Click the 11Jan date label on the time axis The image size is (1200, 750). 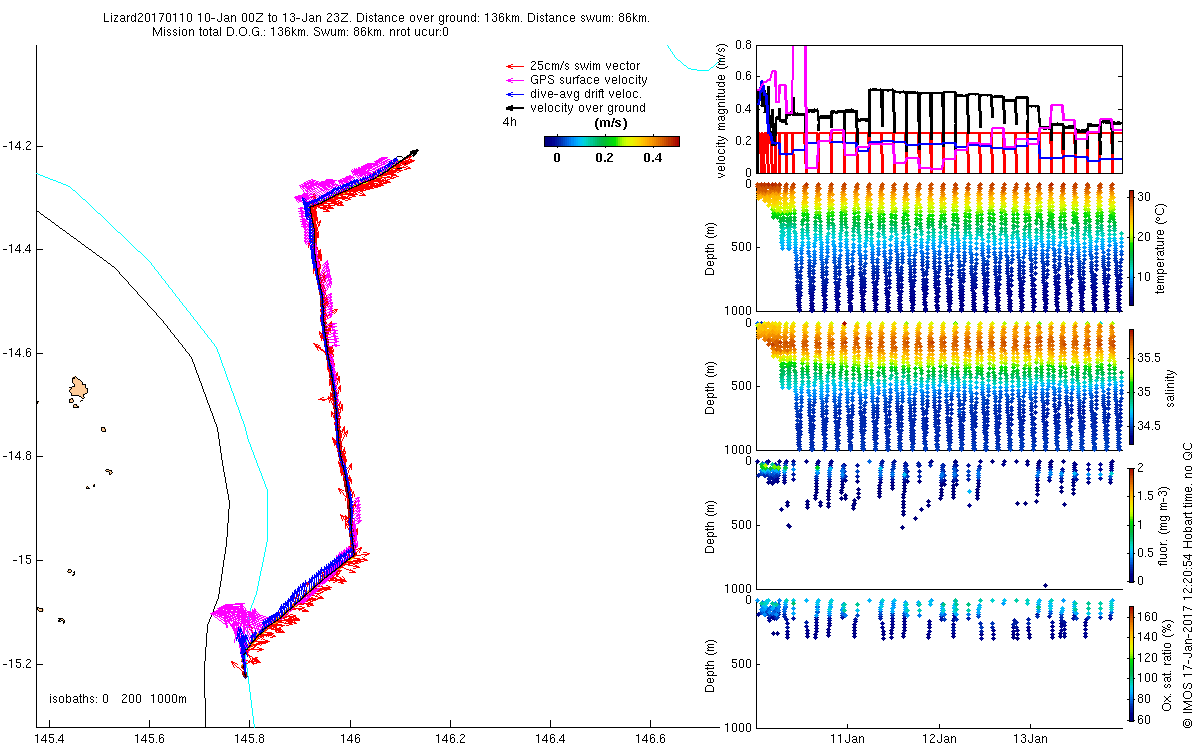coord(848,740)
